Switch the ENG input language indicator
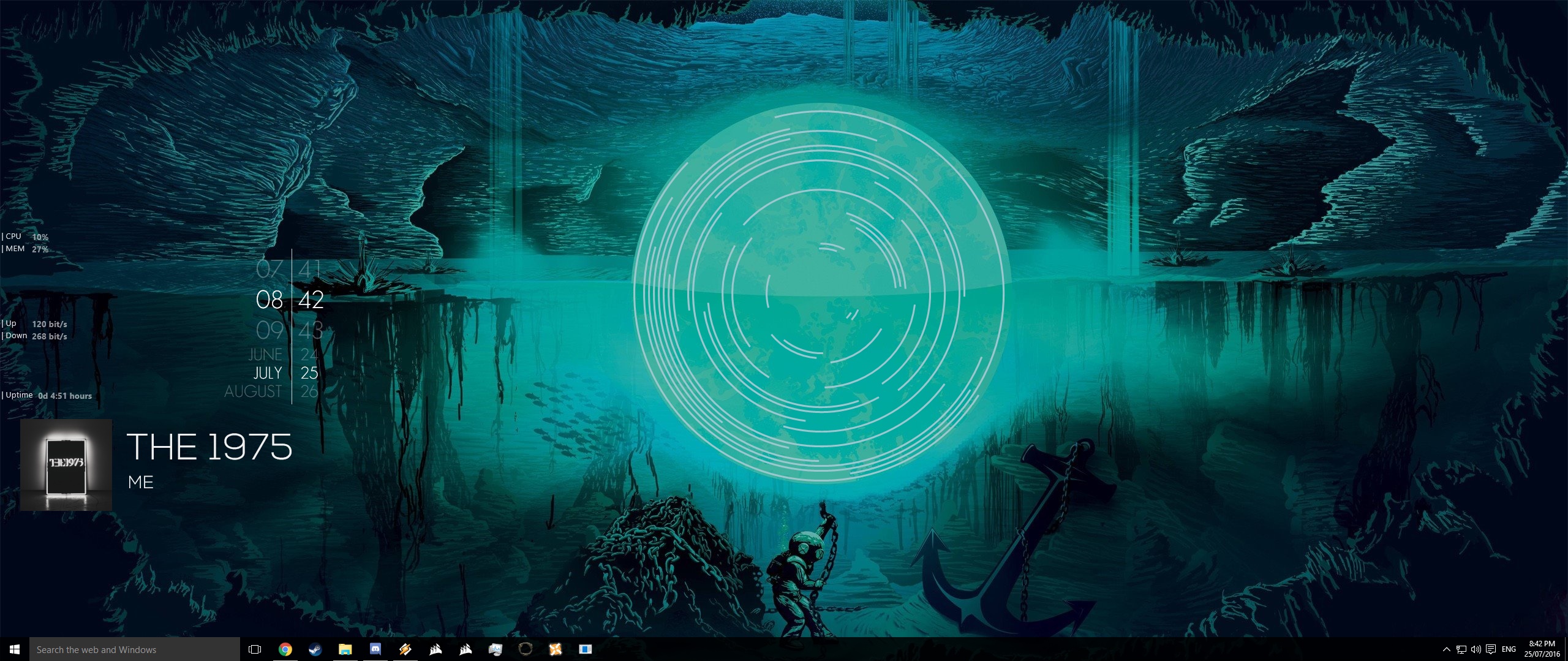 1509,649
